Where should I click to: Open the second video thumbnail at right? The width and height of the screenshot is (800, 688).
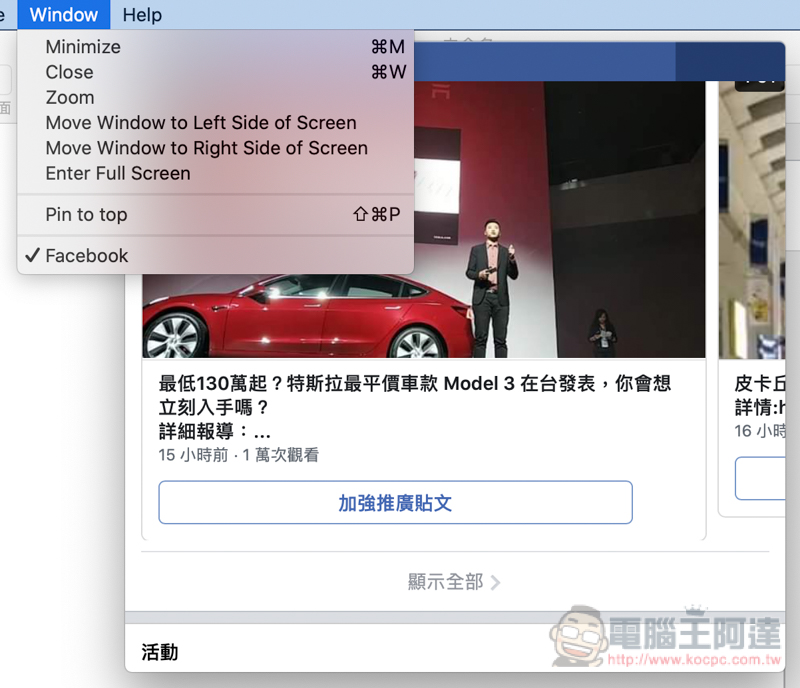click(x=752, y=219)
